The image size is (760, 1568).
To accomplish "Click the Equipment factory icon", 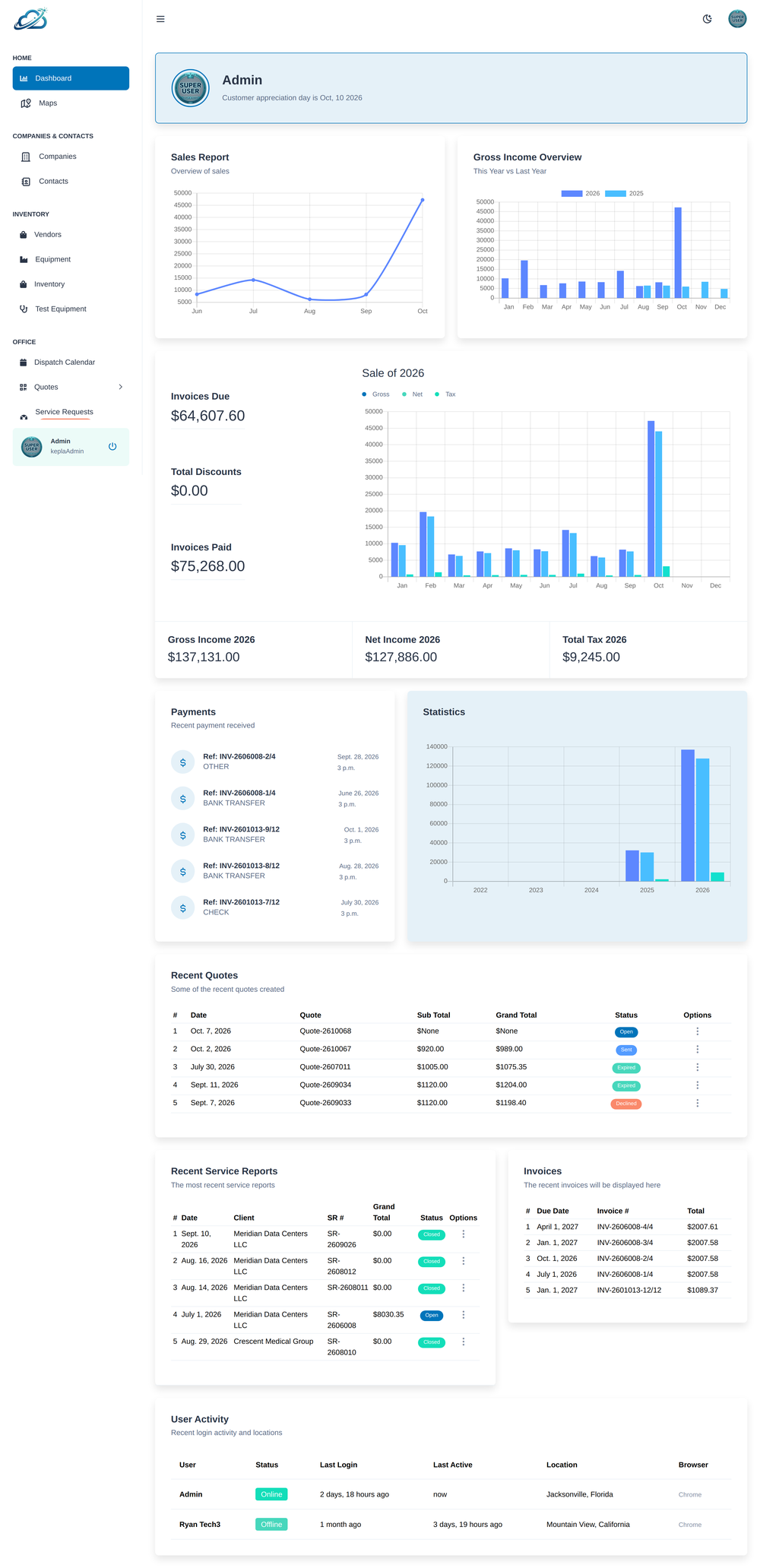I will coord(24,260).
